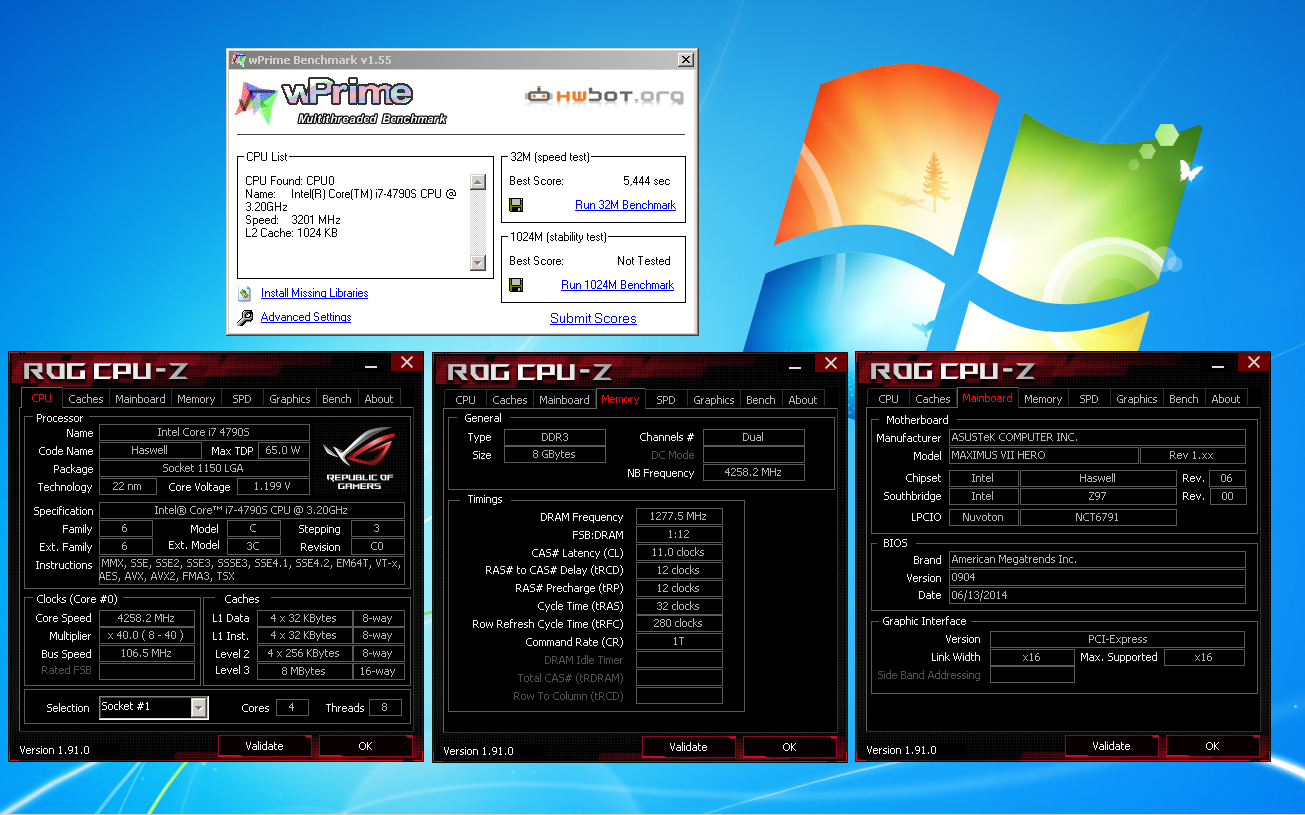Minimize the CPU-Z window showing the CPU tab
Screen dimensions: 1305x815
click(370, 366)
